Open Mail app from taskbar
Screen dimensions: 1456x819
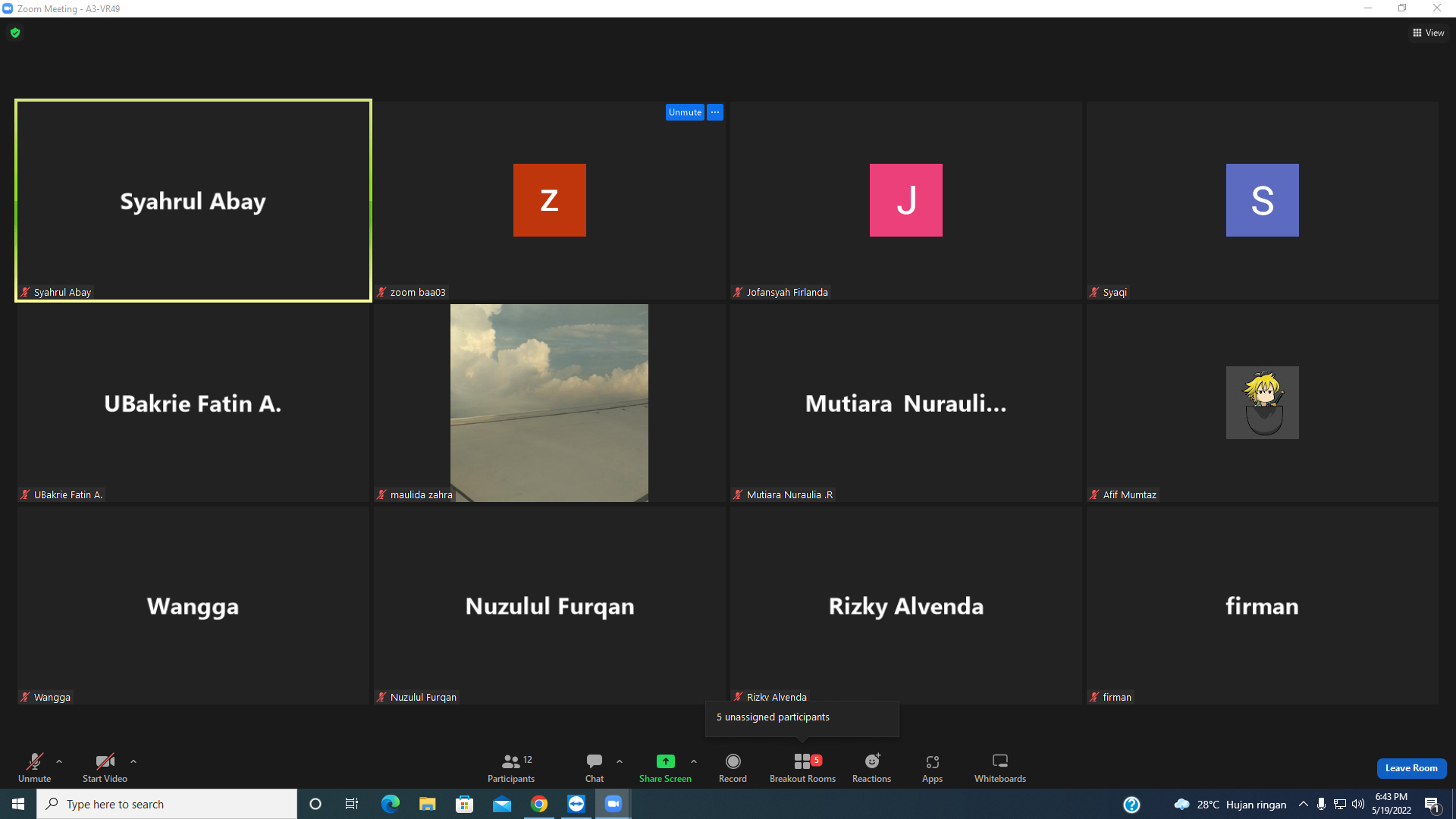pyautogui.click(x=502, y=804)
